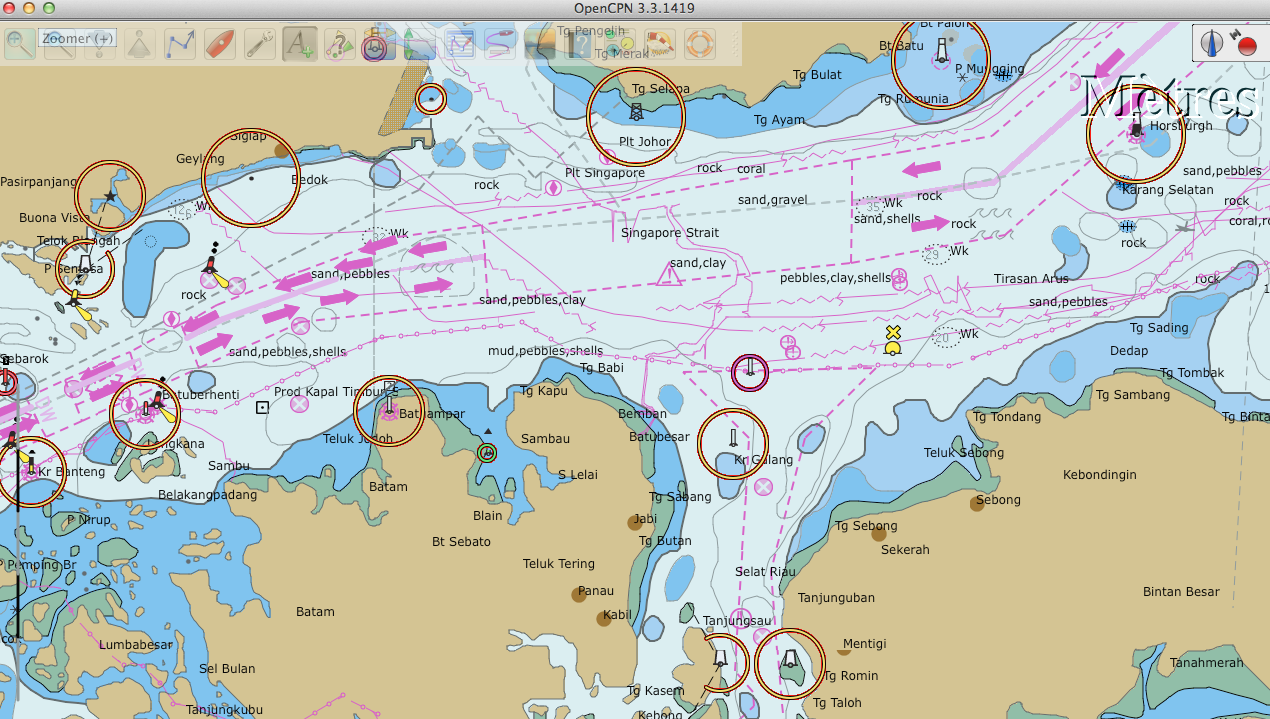Click the Tg Ayam label
The width and height of the screenshot is (1270, 719).
(x=779, y=120)
